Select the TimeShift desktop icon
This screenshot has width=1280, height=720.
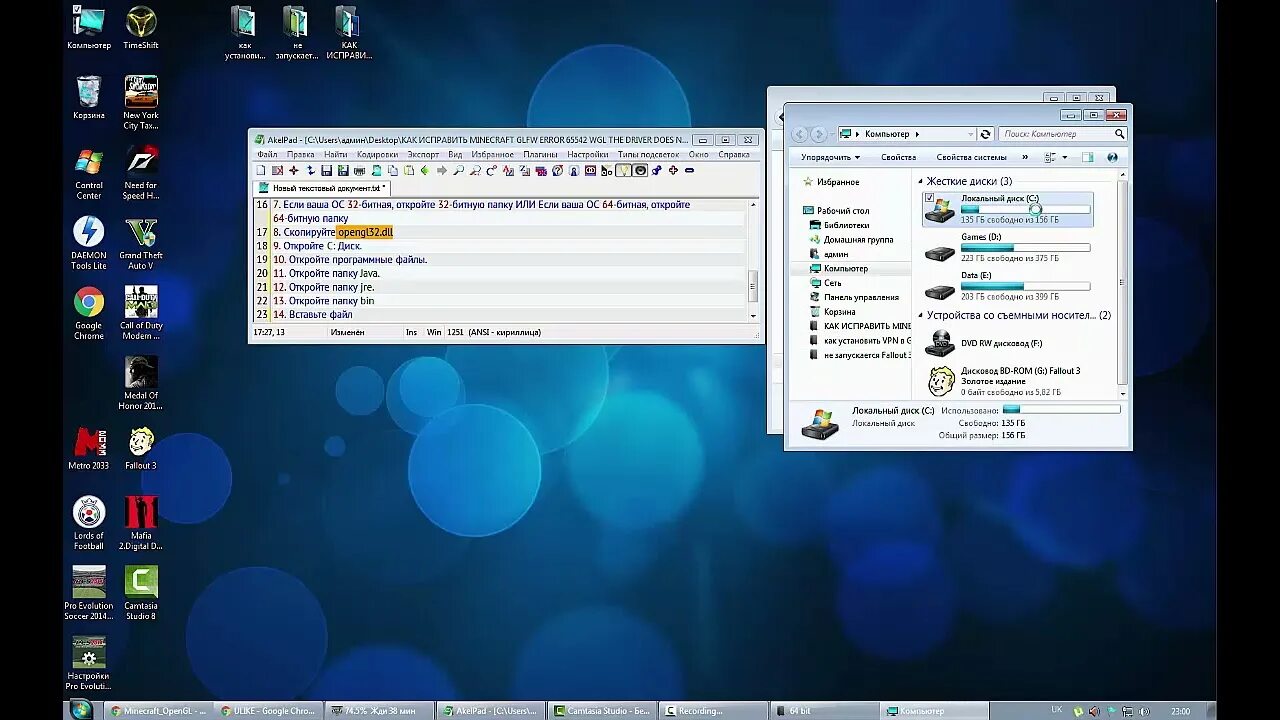(141, 27)
